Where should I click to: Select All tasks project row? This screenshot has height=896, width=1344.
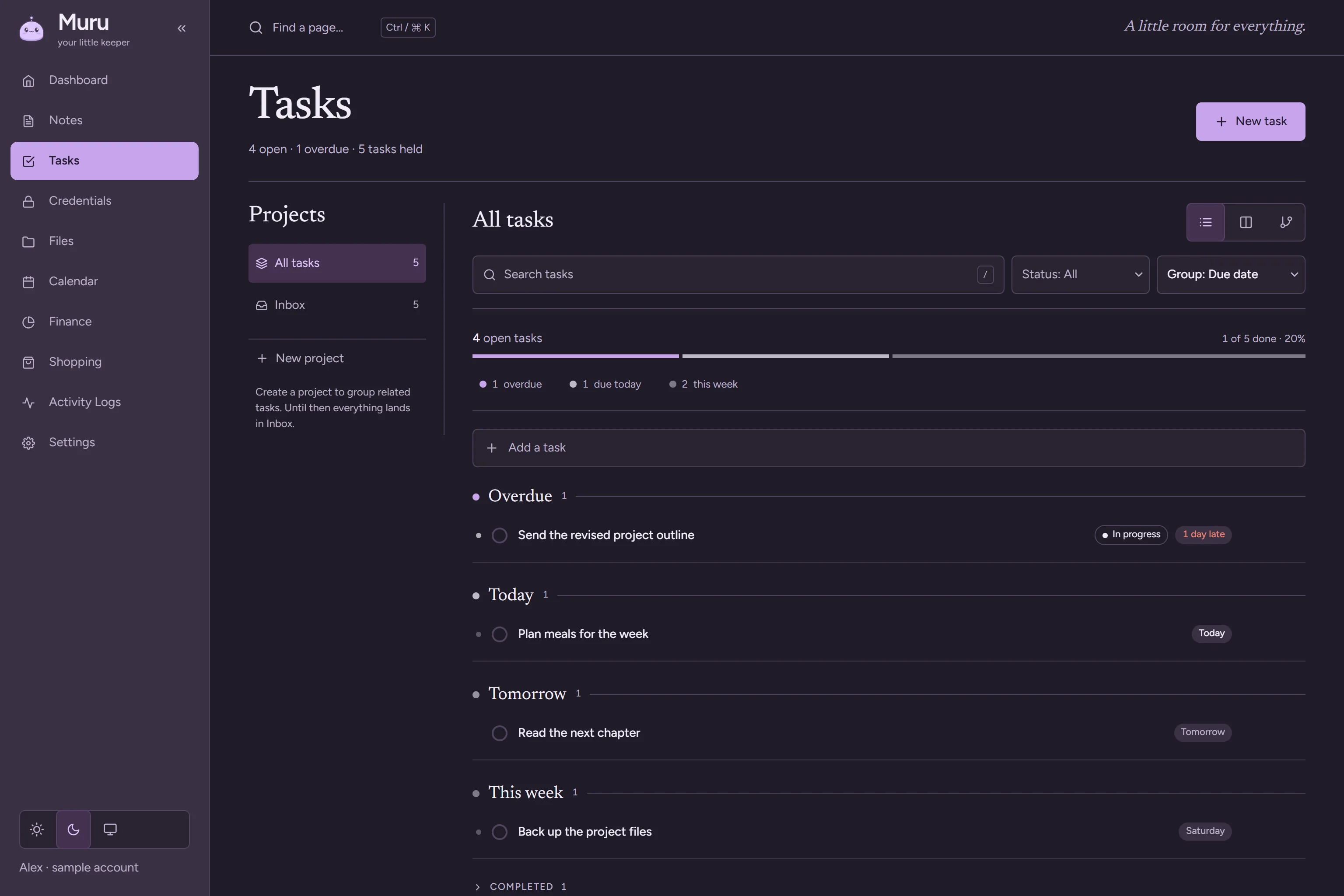pyautogui.click(x=337, y=263)
